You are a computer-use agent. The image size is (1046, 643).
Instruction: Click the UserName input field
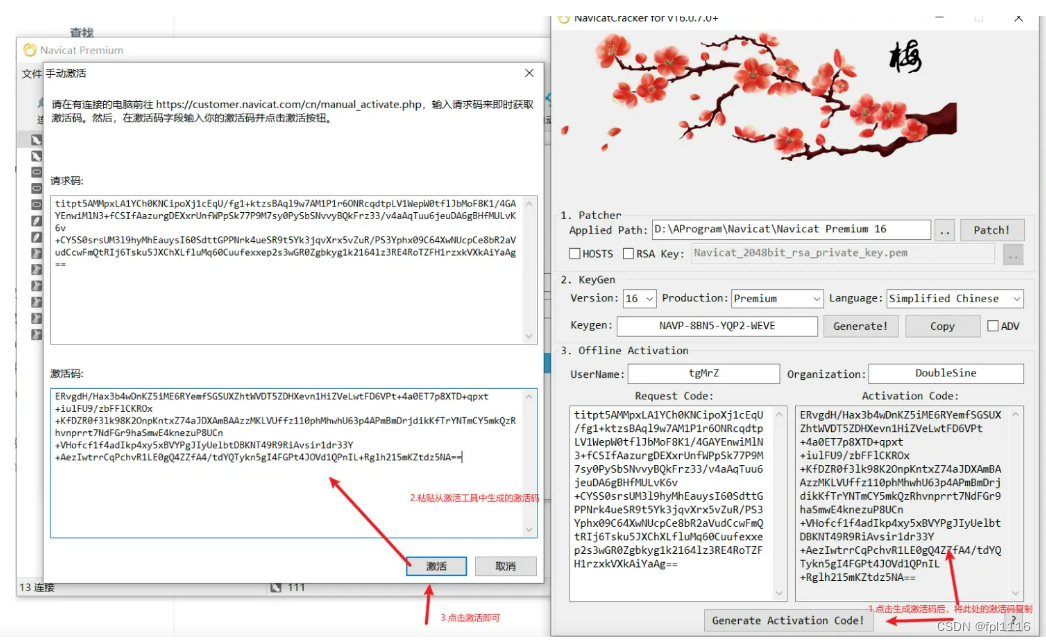point(704,374)
